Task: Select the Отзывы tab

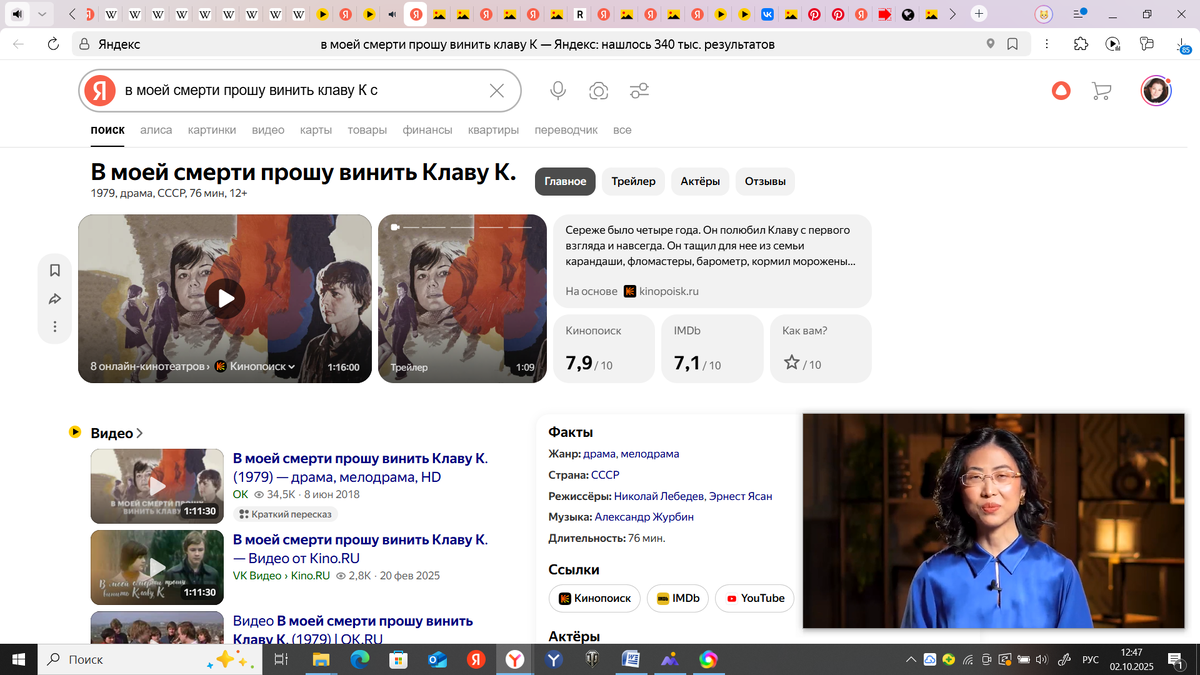Action: coord(765,181)
